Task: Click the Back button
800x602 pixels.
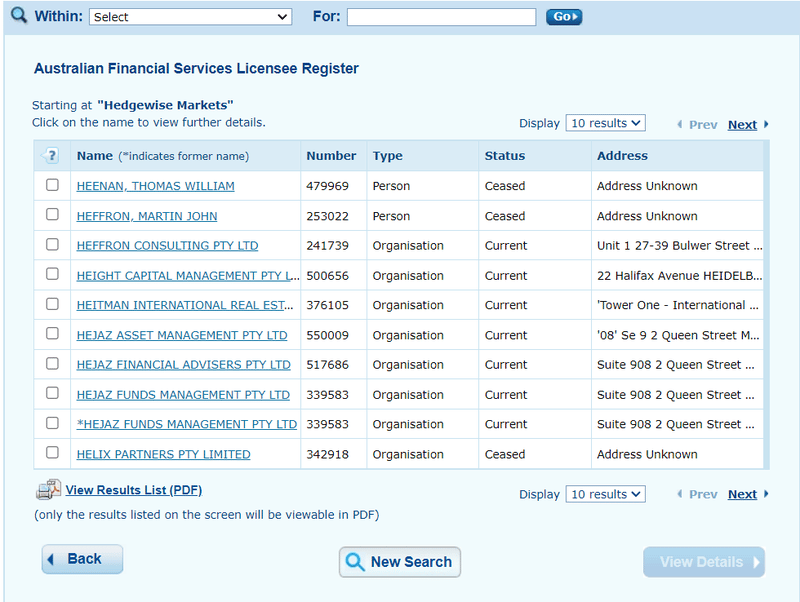Action: click(x=82, y=559)
